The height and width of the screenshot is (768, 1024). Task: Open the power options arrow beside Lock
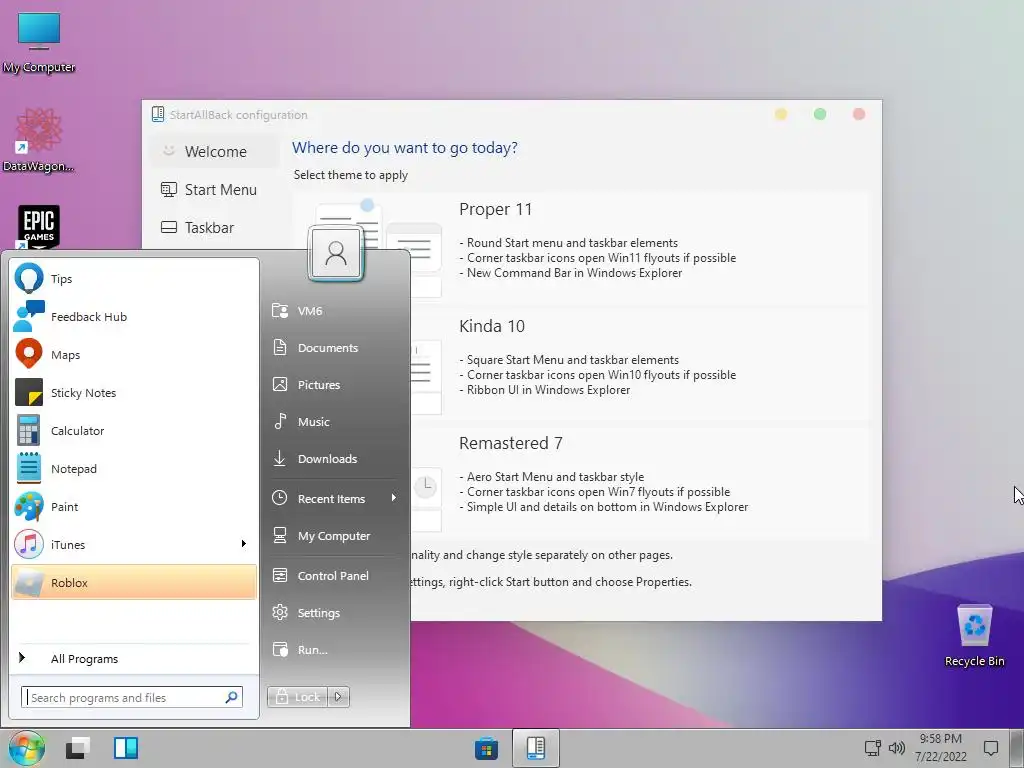338,697
